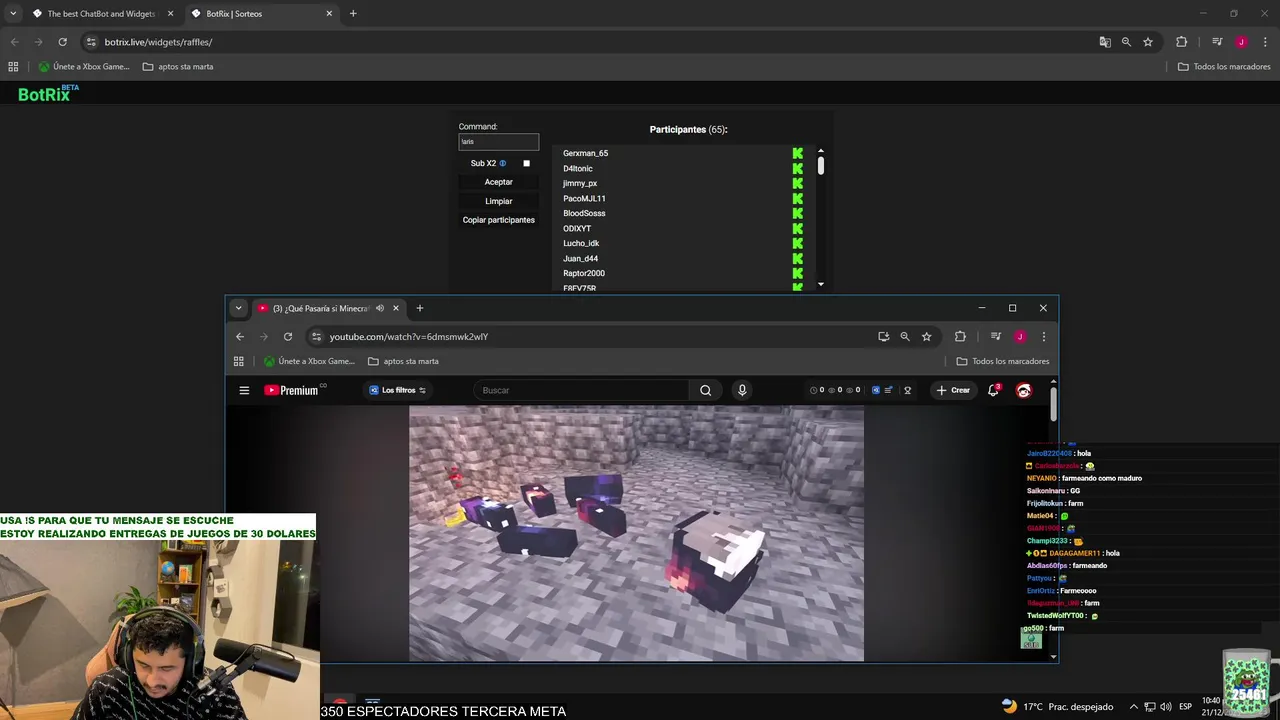The image size is (1280, 720).
Task: Open Extensions puzzle icon in BotRix window
Action: coord(1181,42)
